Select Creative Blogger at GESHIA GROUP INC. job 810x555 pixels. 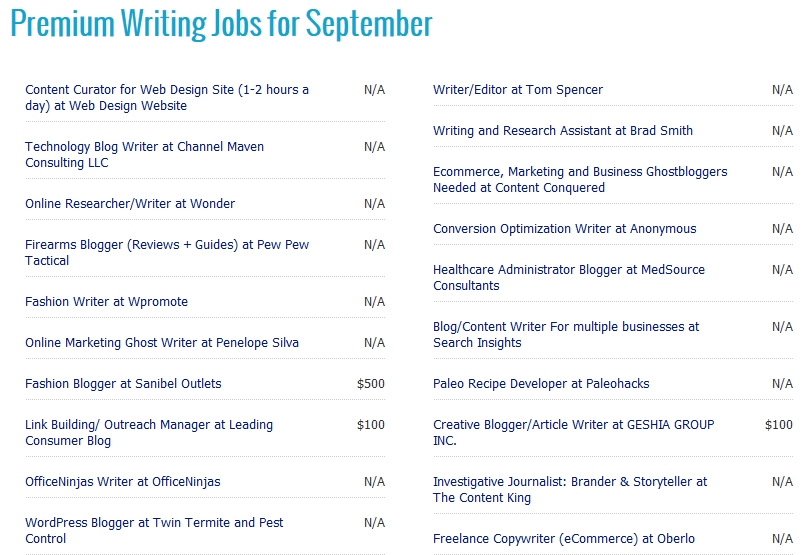[573, 432]
